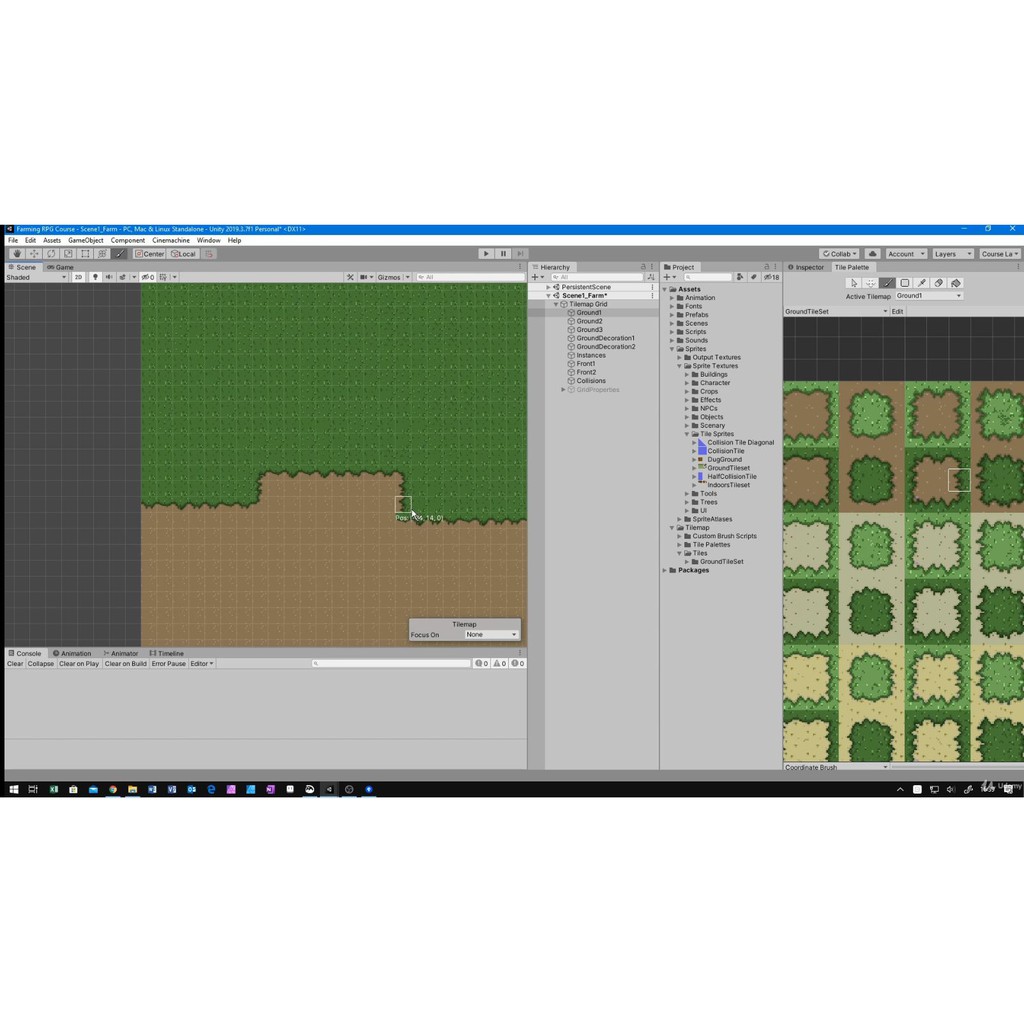Open the Cinemachine menu

(x=170, y=240)
